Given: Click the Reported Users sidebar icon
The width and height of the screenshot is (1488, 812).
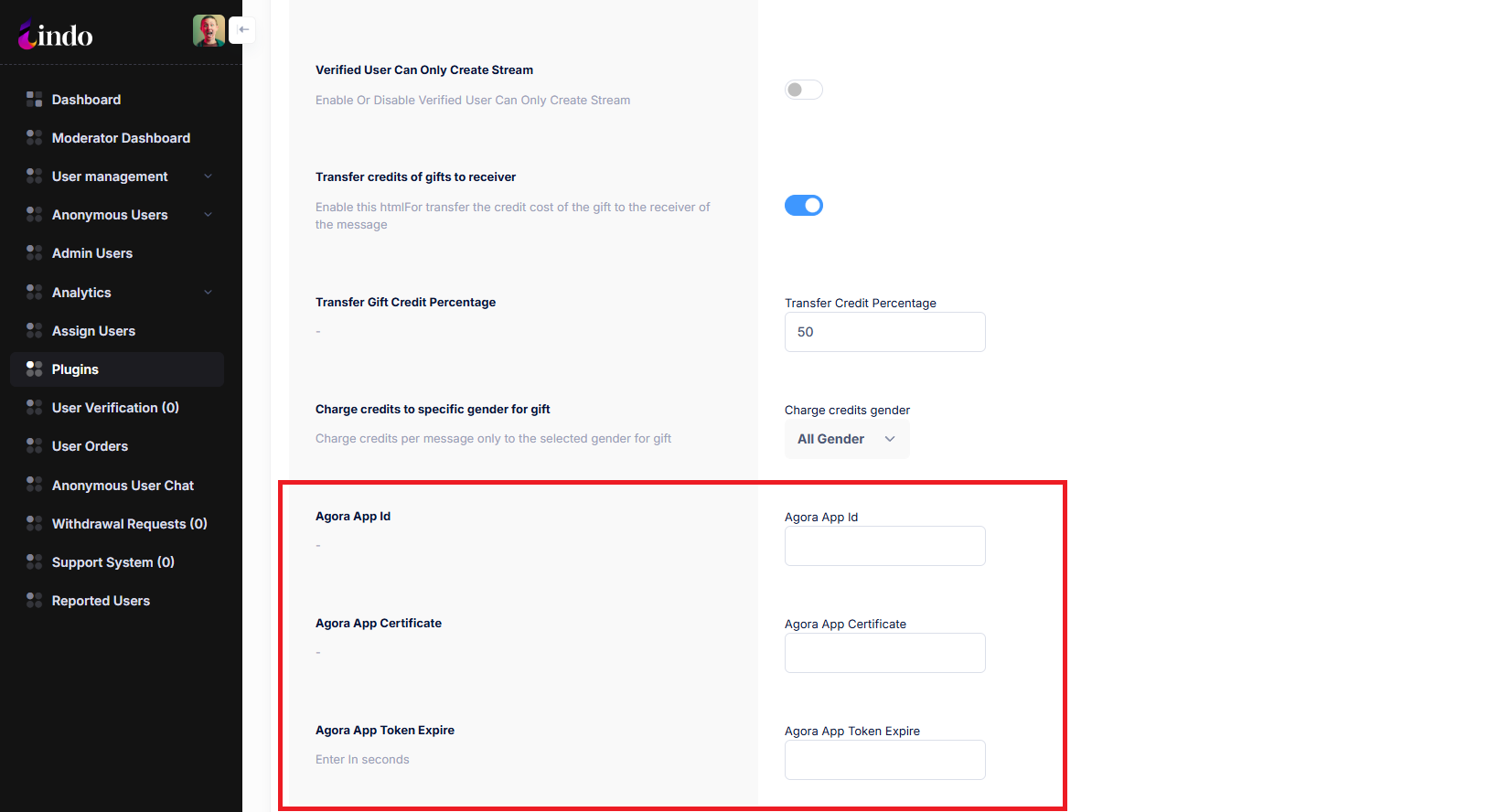Looking at the screenshot, I should (34, 601).
